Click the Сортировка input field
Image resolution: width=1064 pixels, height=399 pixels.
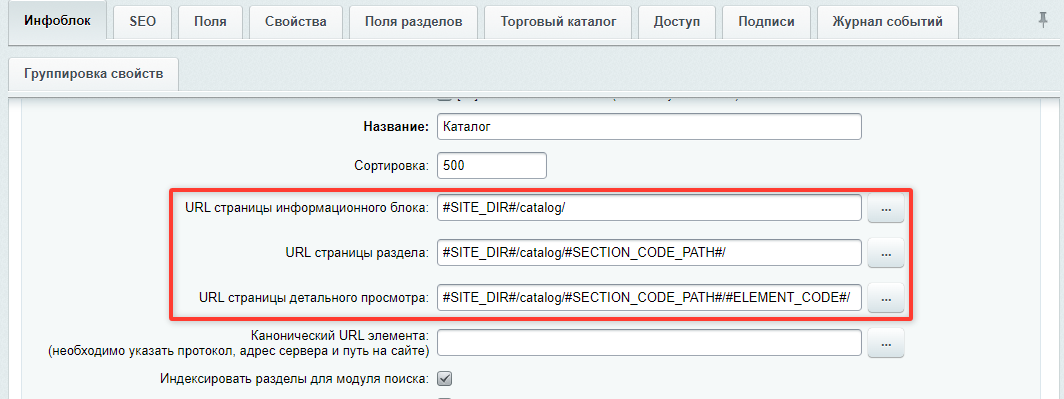point(492,165)
